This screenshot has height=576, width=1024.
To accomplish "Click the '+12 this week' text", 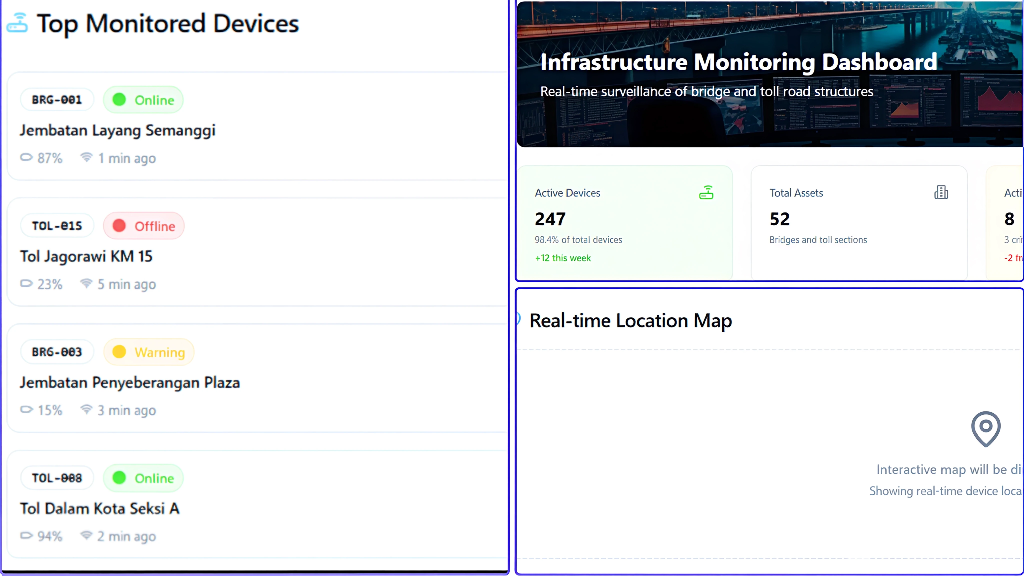I will 563,258.
